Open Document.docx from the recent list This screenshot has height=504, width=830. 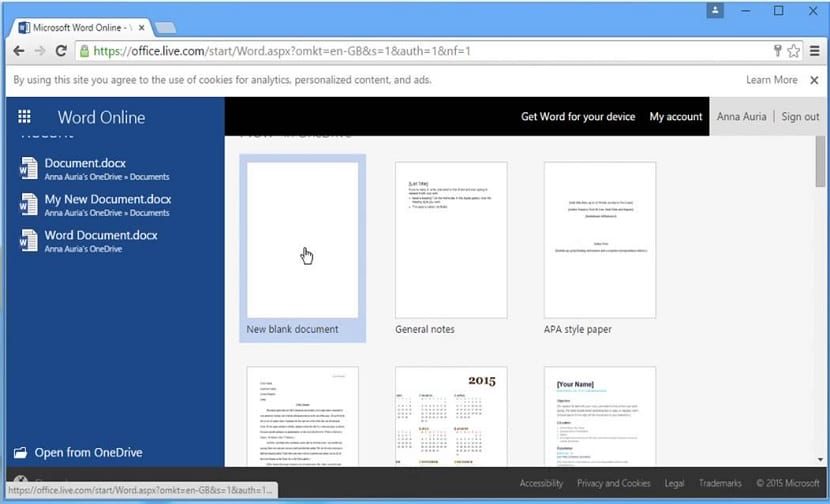(x=85, y=163)
